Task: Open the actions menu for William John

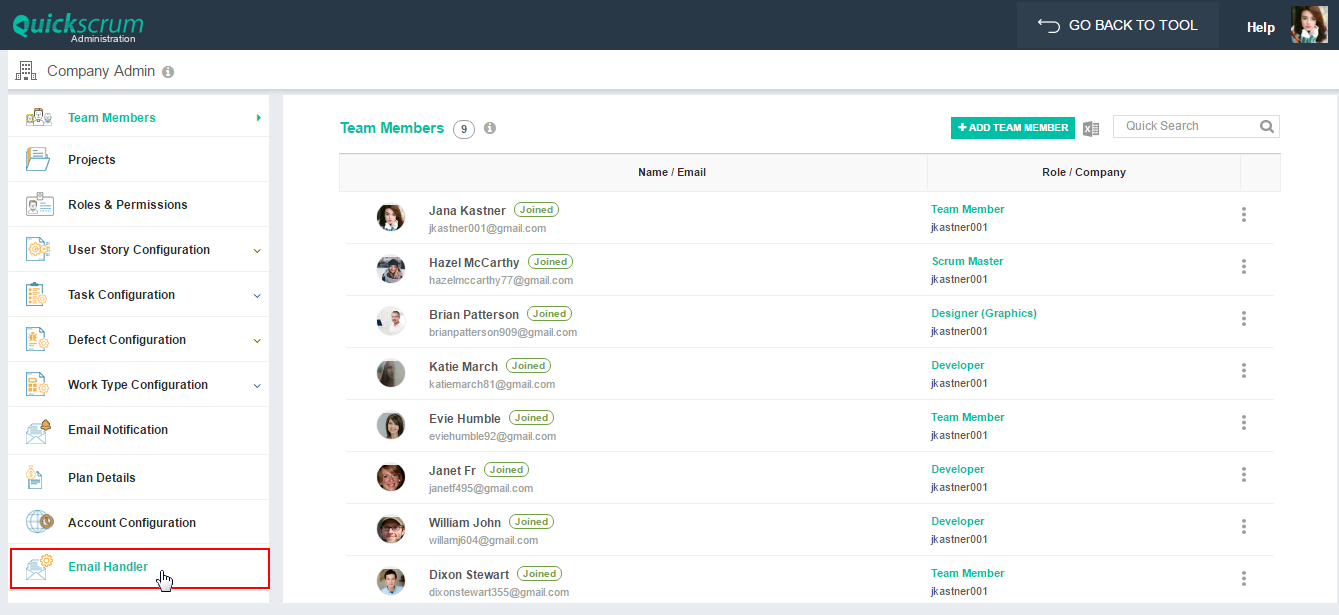Action: point(1244,527)
